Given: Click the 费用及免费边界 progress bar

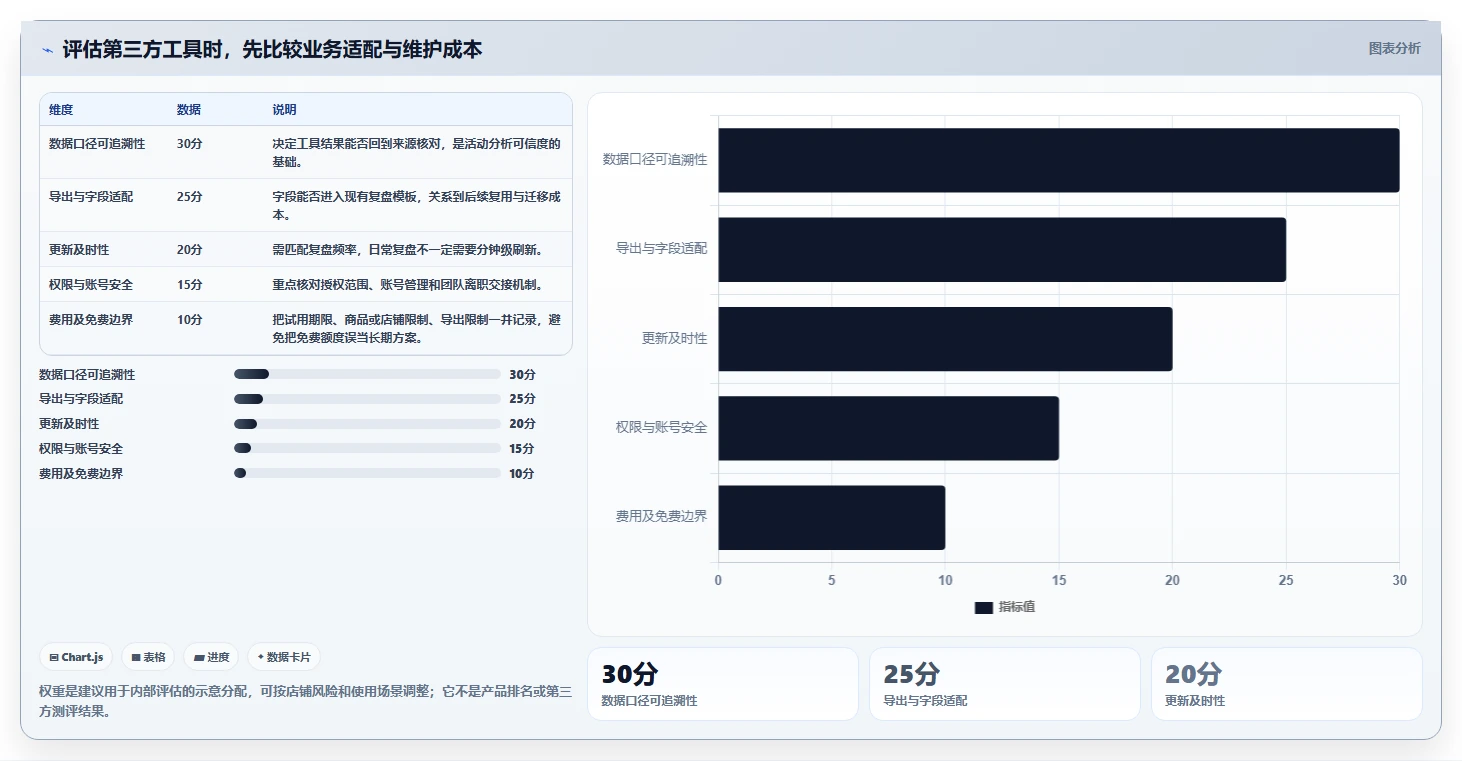Looking at the screenshot, I should point(367,473).
